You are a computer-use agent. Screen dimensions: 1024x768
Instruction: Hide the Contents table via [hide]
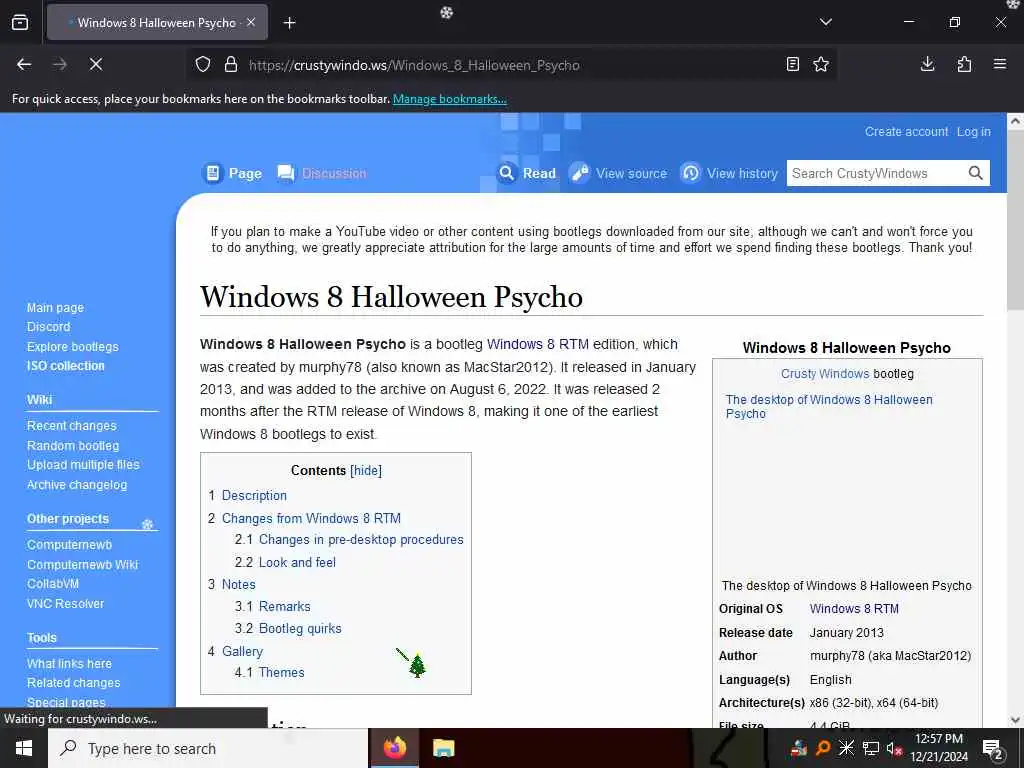tap(366, 470)
